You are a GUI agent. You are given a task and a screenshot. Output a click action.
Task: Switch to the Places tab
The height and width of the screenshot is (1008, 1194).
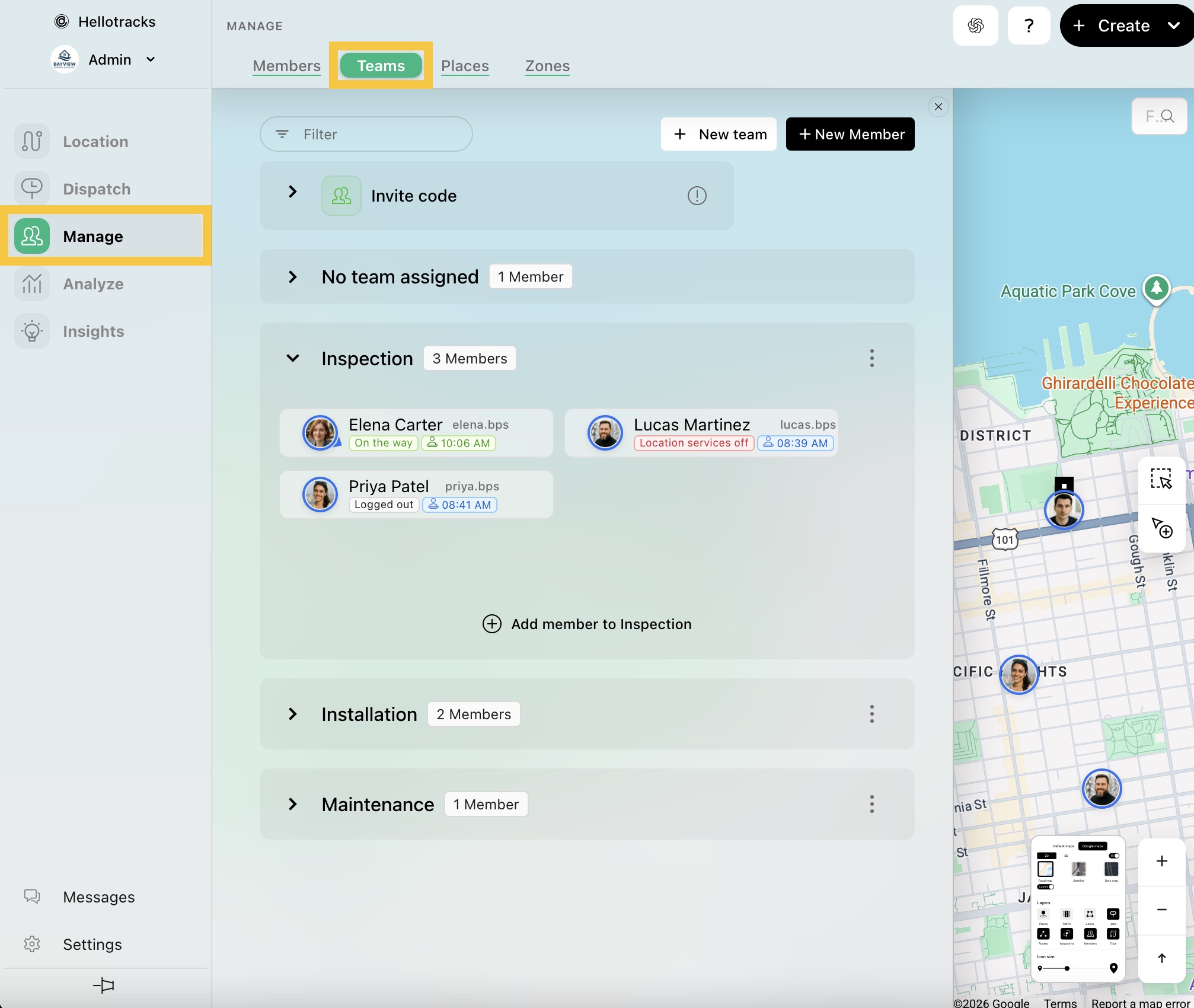click(465, 66)
